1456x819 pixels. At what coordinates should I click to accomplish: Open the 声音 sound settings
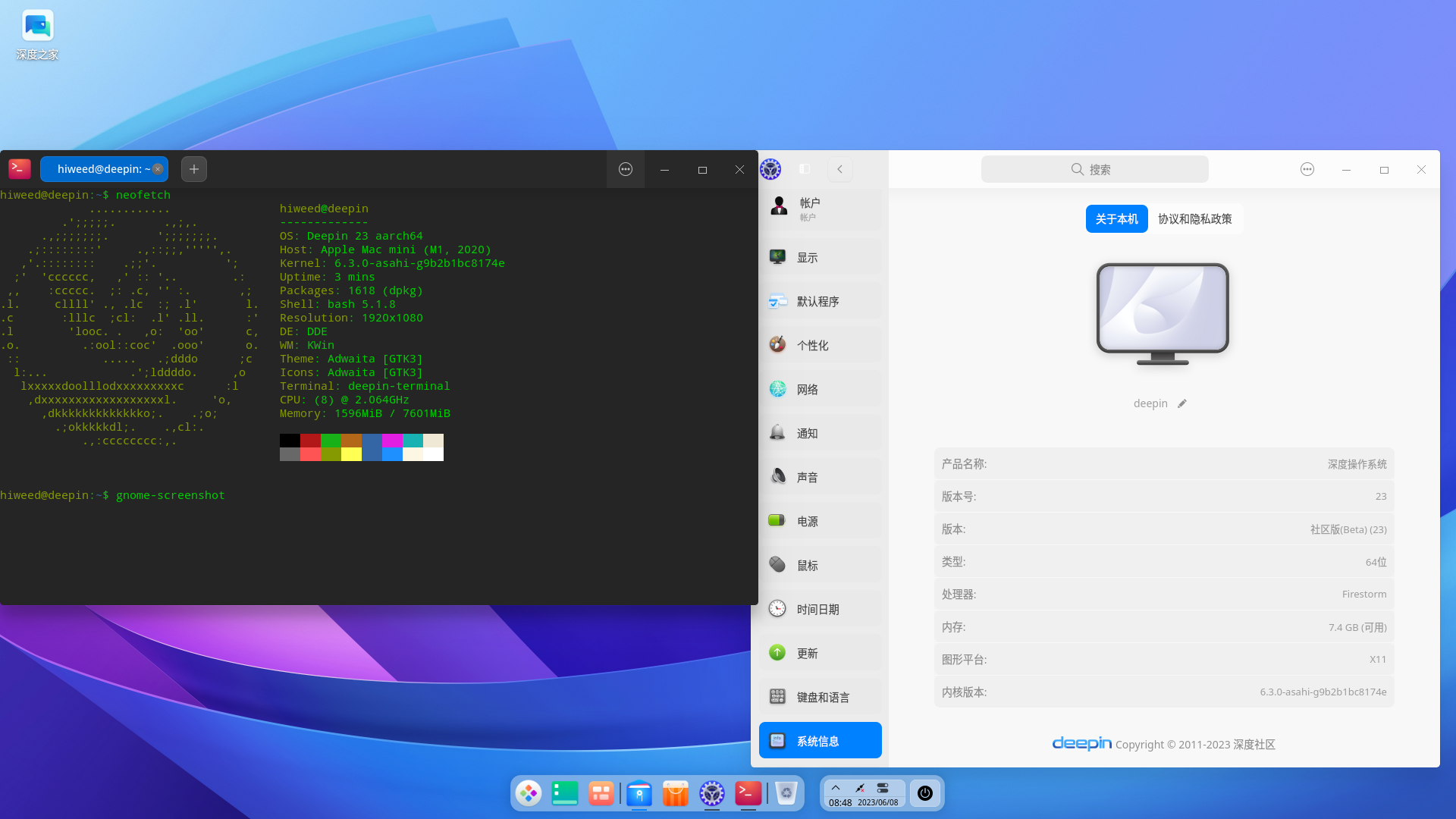(821, 478)
